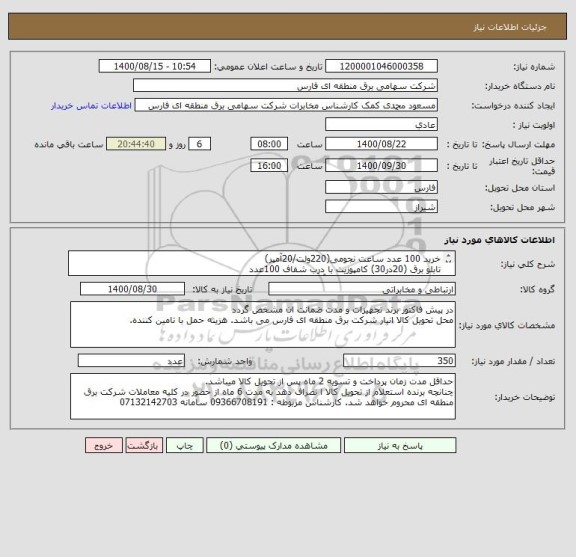
Task: Click the شماره نیاز field 1200001046000358
Action: click(x=381, y=66)
